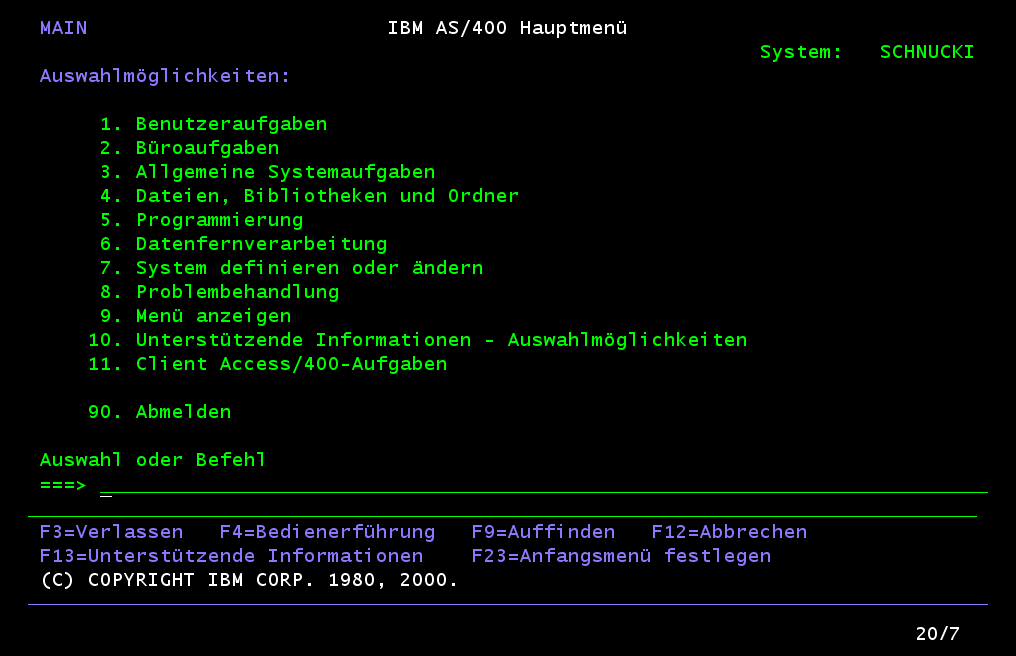Click the MAIN menu identifier text
The height and width of the screenshot is (656, 1016).
click(x=64, y=28)
